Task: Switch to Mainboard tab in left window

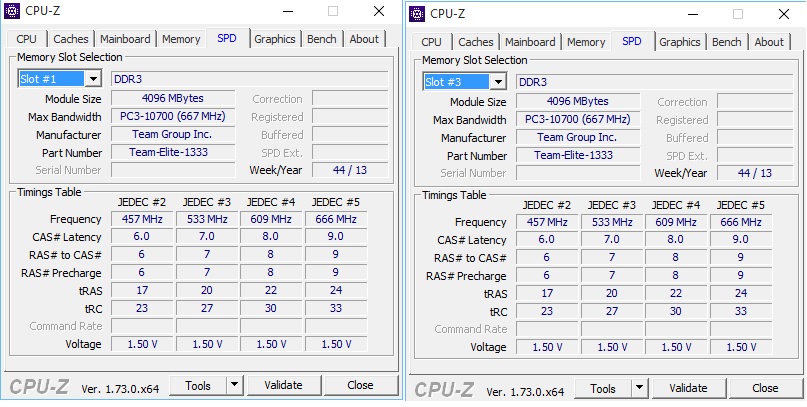Action: pos(125,39)
